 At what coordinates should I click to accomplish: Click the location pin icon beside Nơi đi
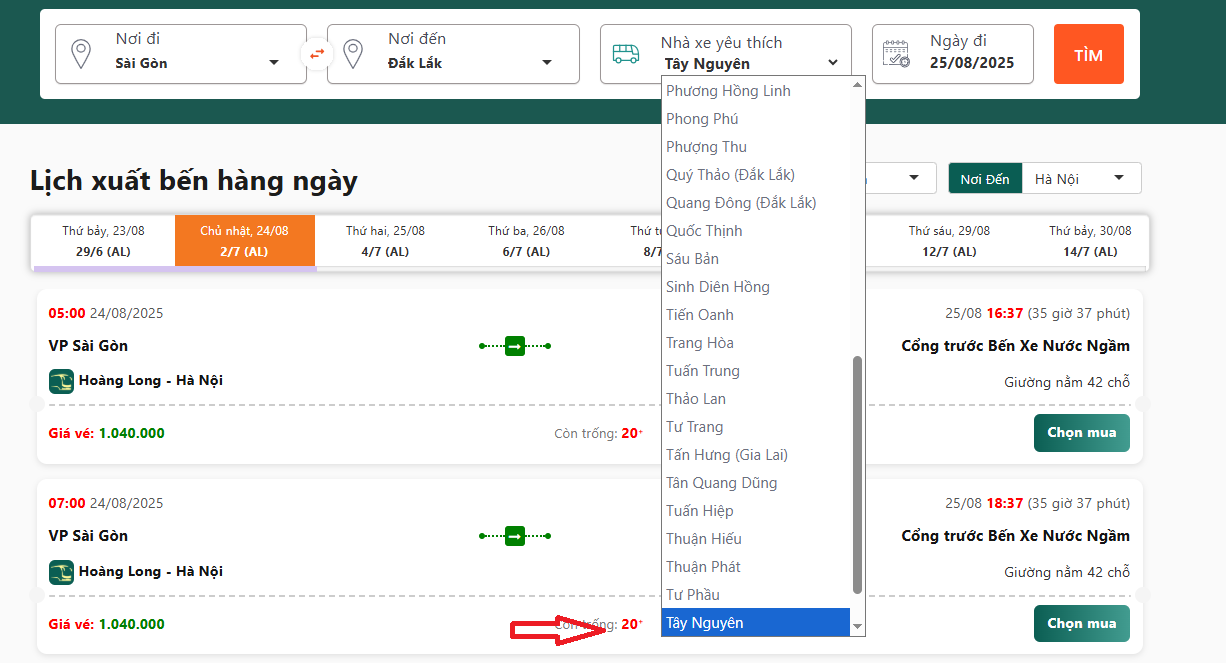coord(80,53)
